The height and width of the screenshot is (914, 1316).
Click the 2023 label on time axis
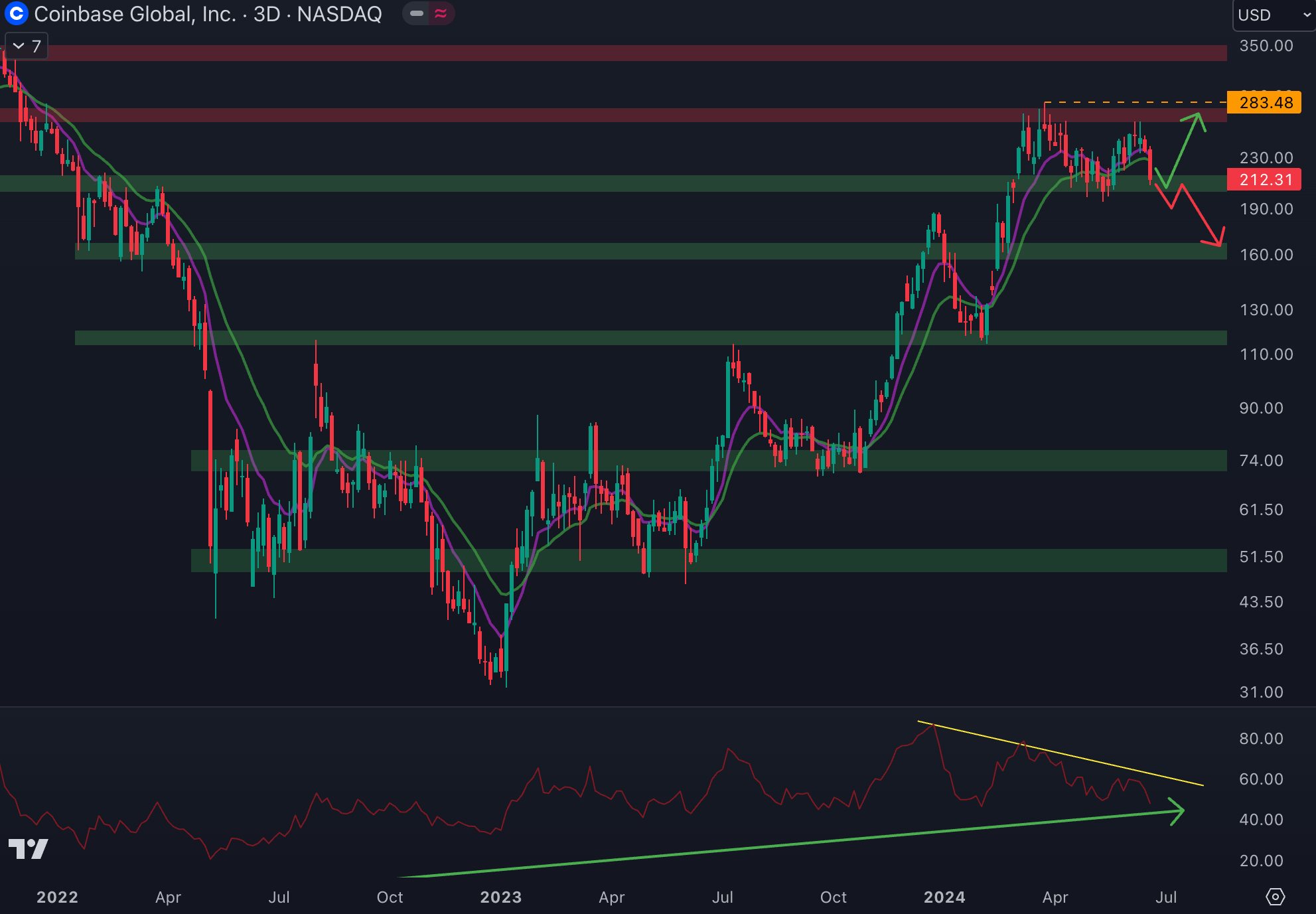click(x=500, y=897)
